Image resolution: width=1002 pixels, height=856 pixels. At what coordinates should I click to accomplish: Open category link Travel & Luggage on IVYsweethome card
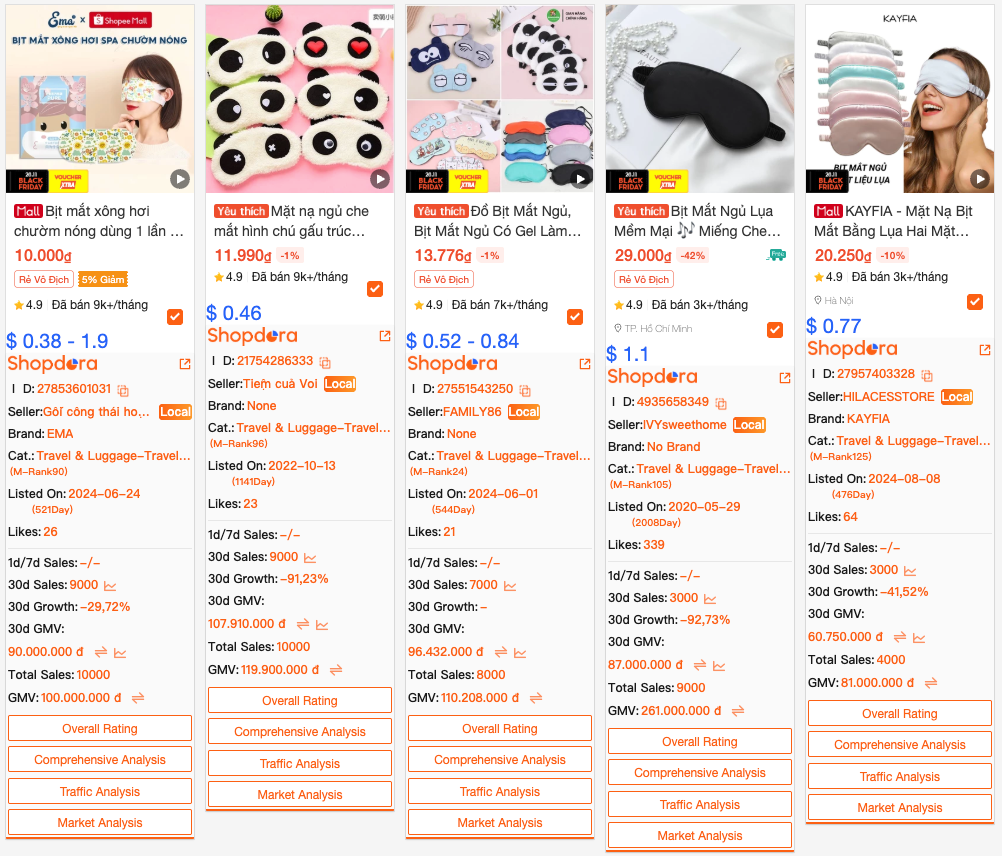pyautogui.click(x=713, y=469)
